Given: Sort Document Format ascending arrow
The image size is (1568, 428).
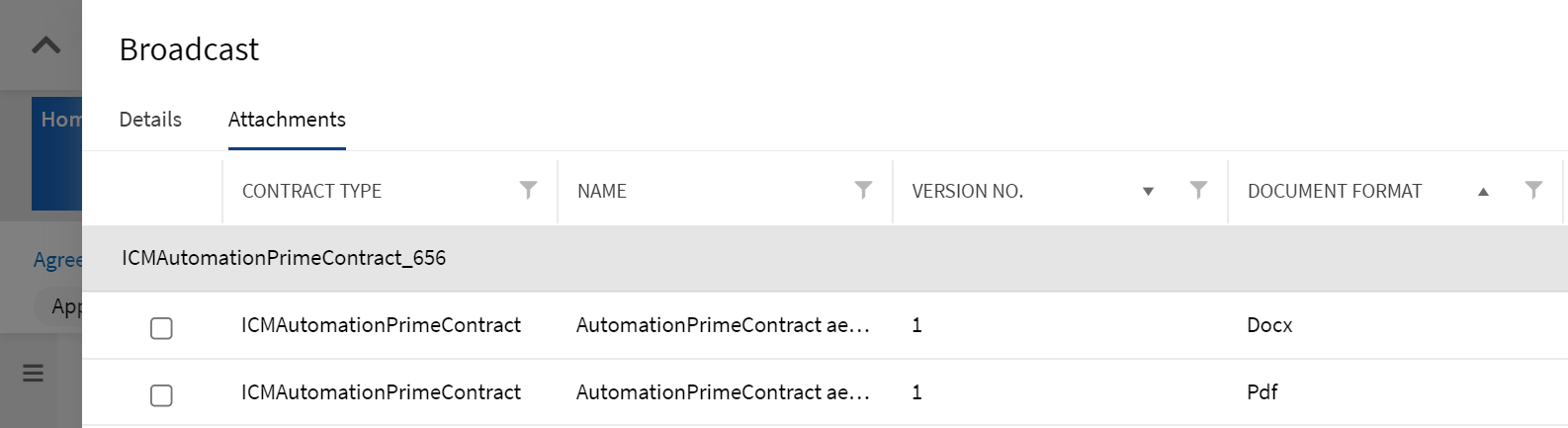Looking at the screenshot, I should [1483, 192].
